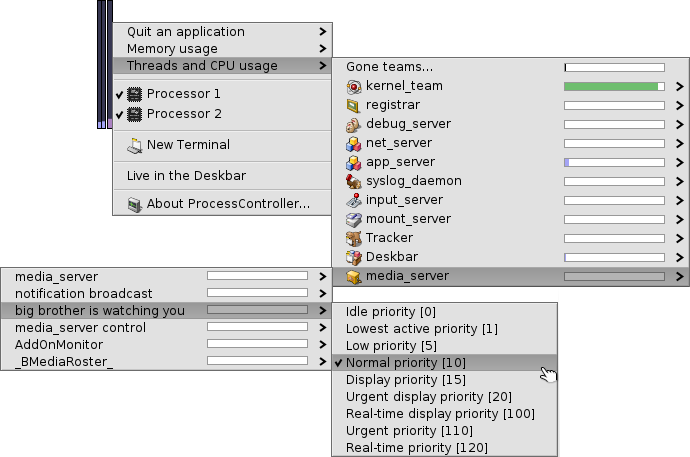Click the net_server cubes icon
690x457 pixels.
[x=353, y=143]
